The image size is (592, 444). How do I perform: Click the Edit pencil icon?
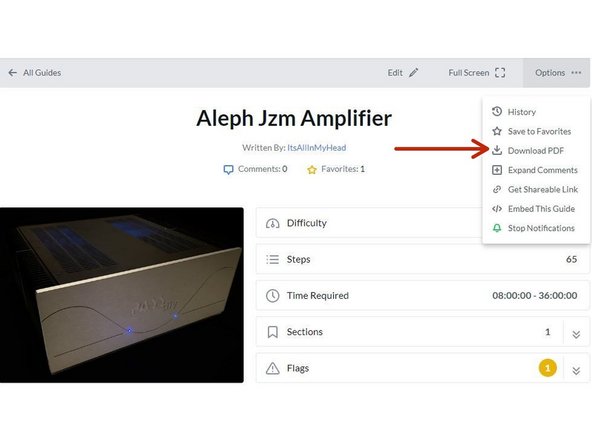point(414,72)
